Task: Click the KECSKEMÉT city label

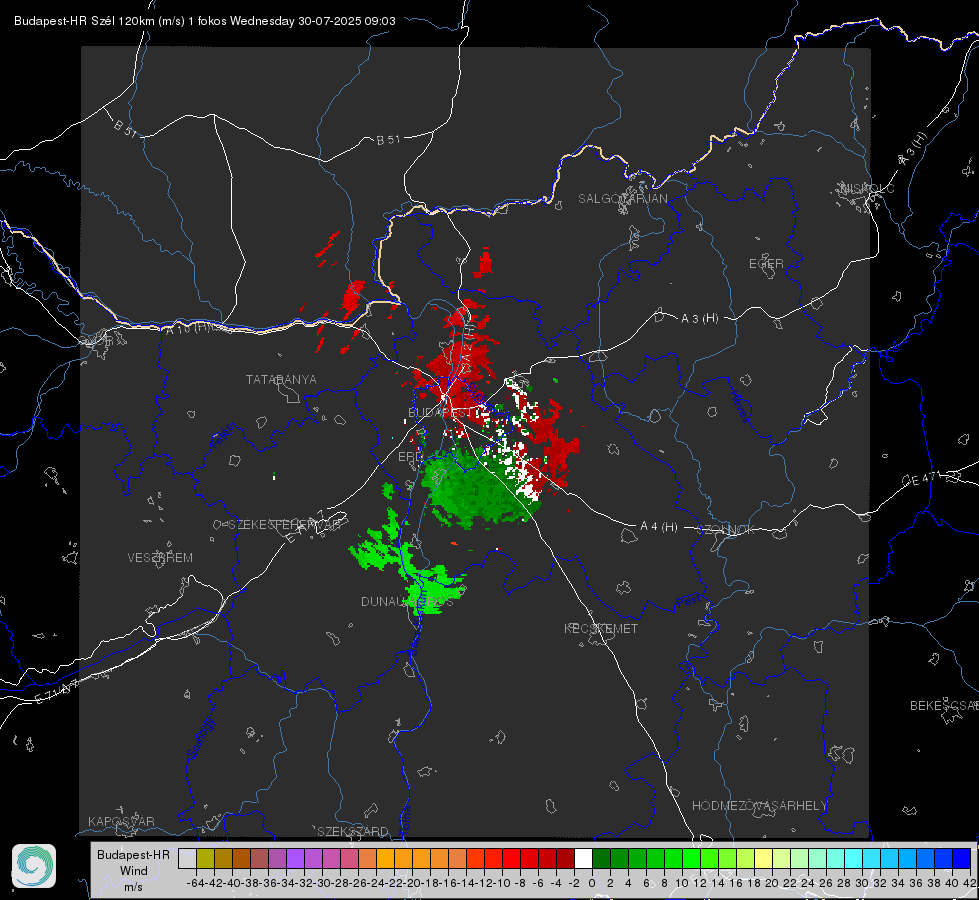Action: 601,628
